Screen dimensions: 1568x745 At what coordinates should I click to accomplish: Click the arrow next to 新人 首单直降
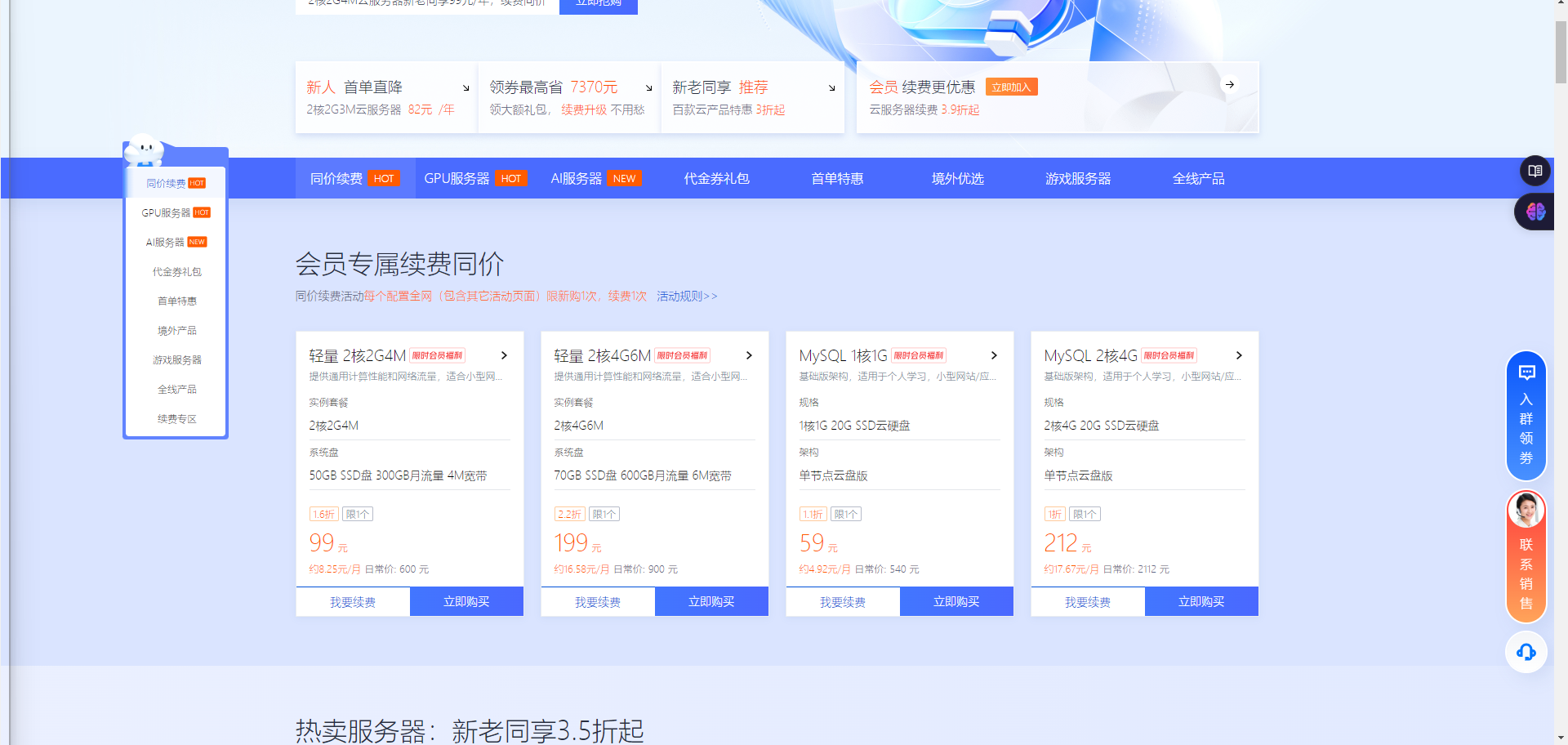coord(465,87)
